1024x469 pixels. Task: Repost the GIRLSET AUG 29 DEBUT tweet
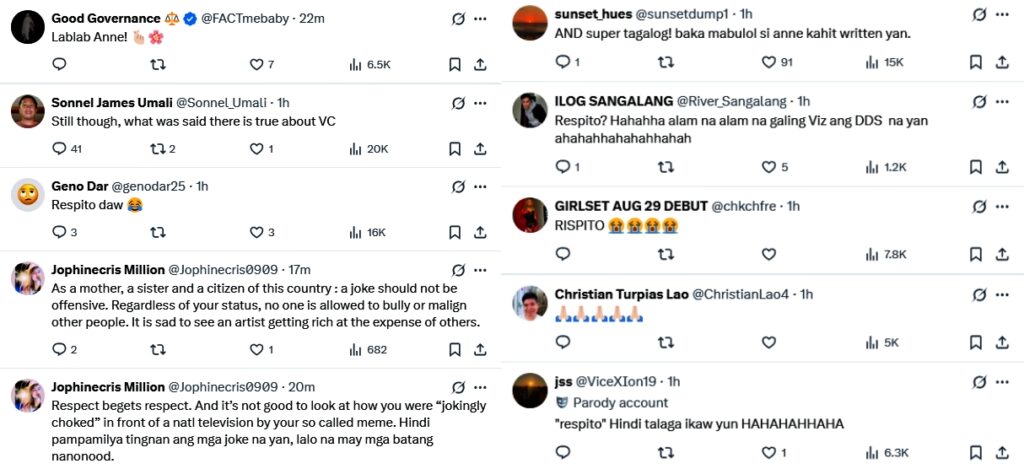tap(665, 254)
